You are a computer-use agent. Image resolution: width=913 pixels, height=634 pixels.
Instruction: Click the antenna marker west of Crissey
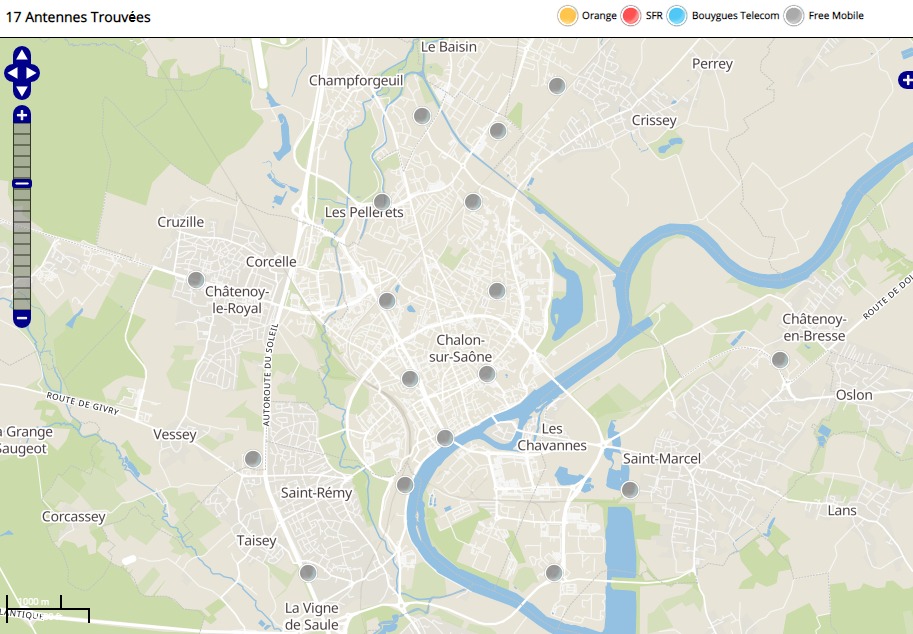557,85
